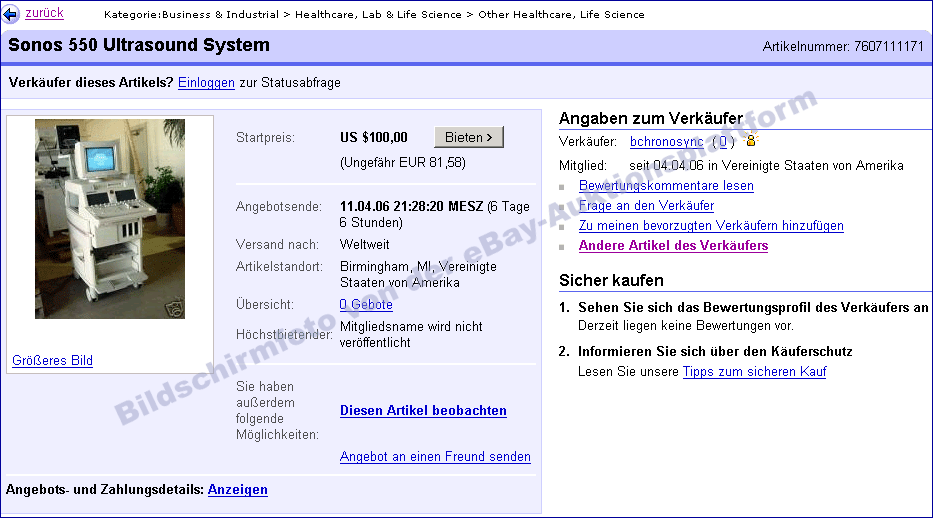
Task: Click Diesen Artikel beobachten
Action: 423,410
